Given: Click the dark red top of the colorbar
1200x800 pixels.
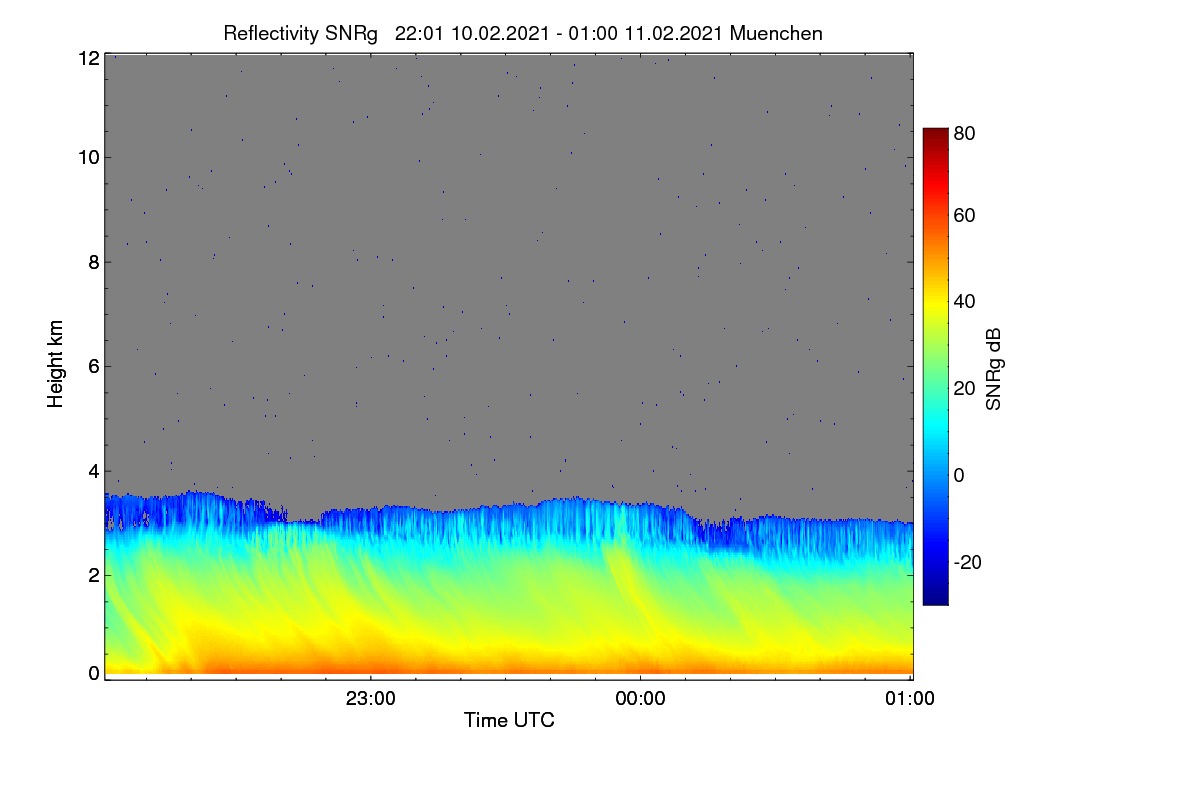Looking at the screenshot, I should tap(934, 134).
